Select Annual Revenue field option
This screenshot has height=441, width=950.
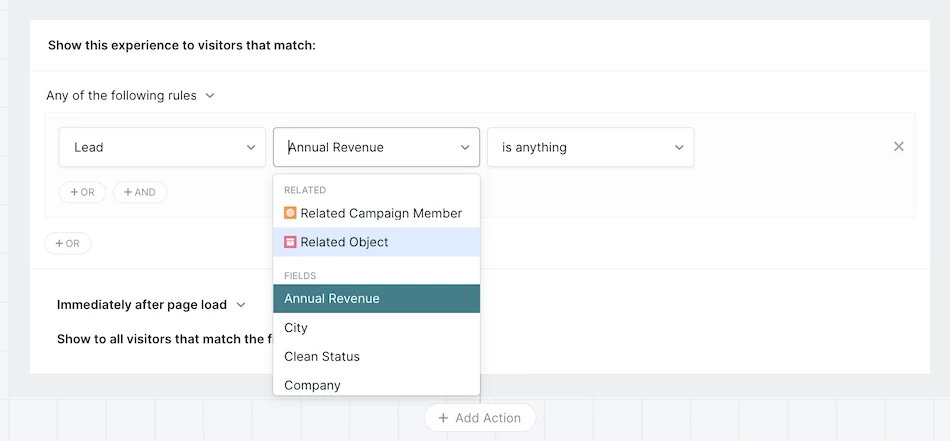pos(376,299)
